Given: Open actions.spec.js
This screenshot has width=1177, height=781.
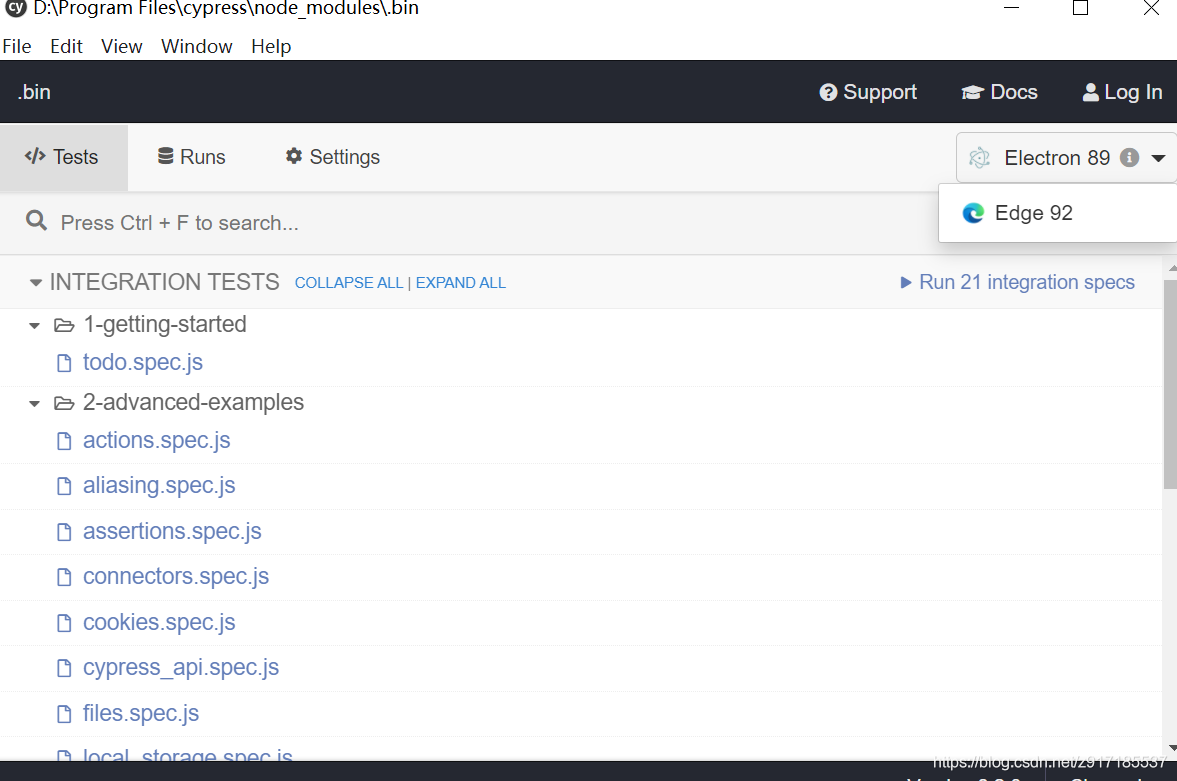Looking at the screenshot, I should click(x=156, y=441).
